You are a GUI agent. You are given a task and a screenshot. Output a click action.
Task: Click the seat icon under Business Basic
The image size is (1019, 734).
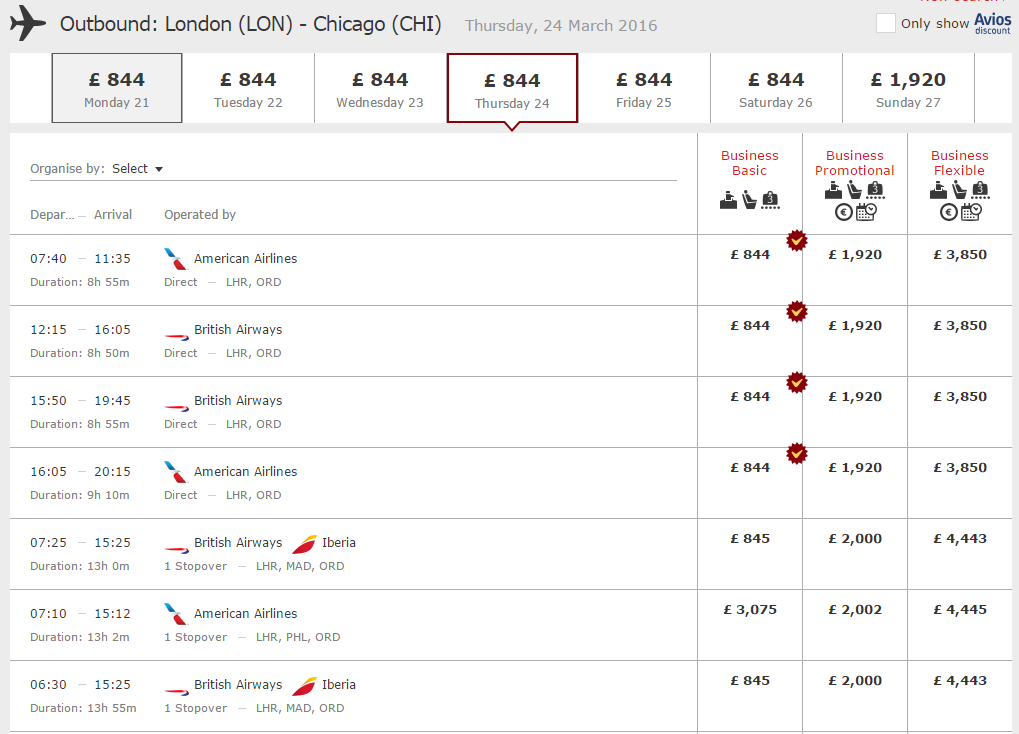coord(749,200)
